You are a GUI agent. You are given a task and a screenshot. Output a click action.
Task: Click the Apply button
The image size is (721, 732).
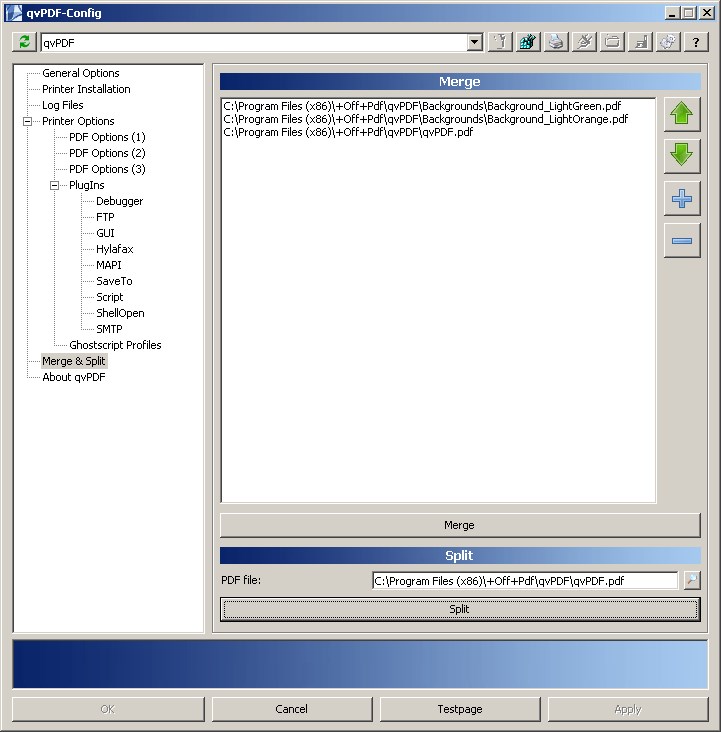coord(628,709)
